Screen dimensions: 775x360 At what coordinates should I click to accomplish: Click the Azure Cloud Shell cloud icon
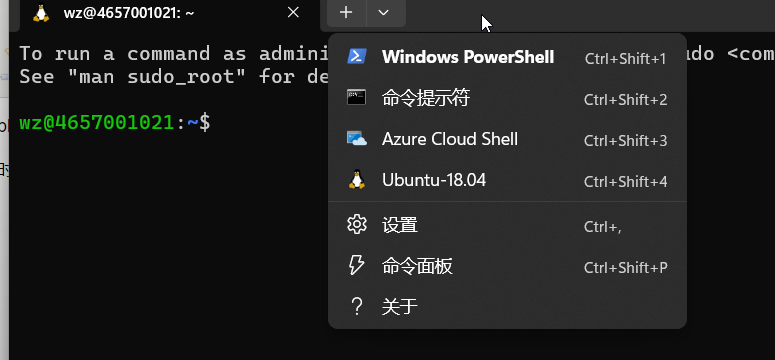click(x=356, y=138)
